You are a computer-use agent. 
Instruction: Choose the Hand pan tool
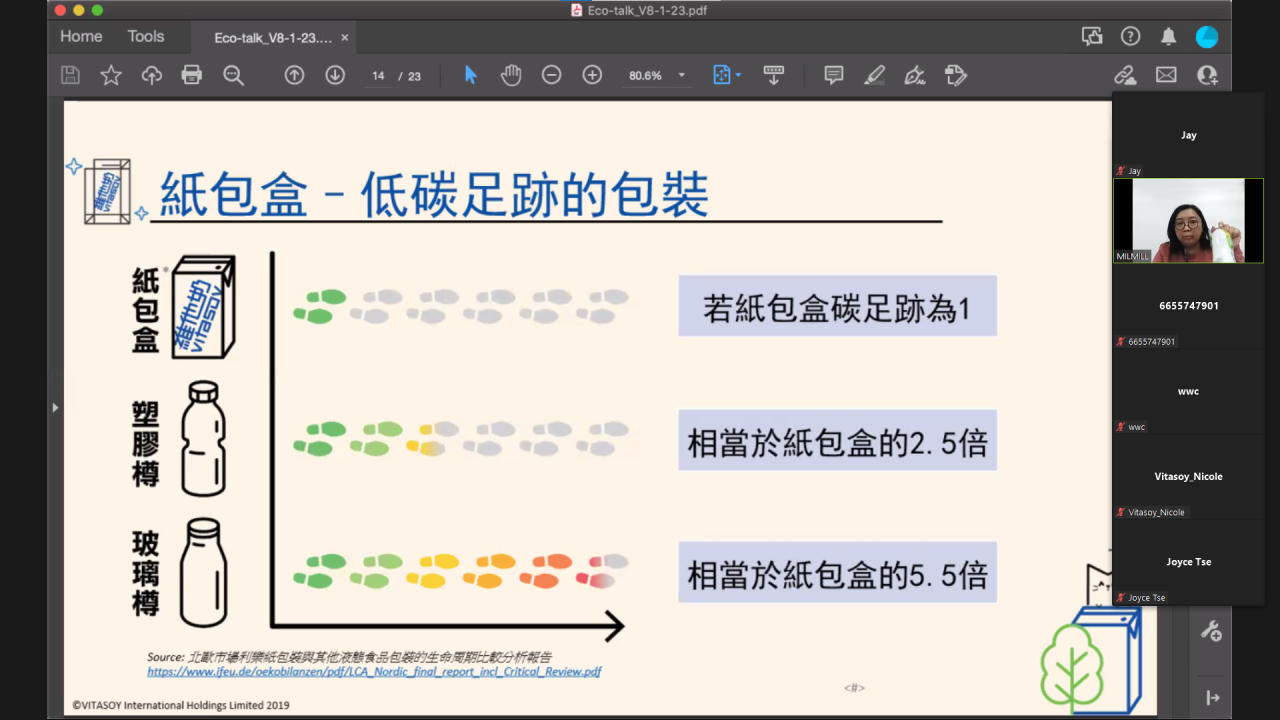(x=511, y=75)
